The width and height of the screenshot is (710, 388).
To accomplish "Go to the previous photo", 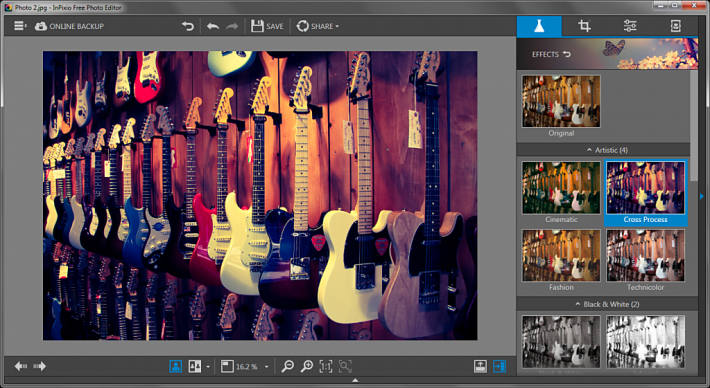I will click(x=21, y=366).
